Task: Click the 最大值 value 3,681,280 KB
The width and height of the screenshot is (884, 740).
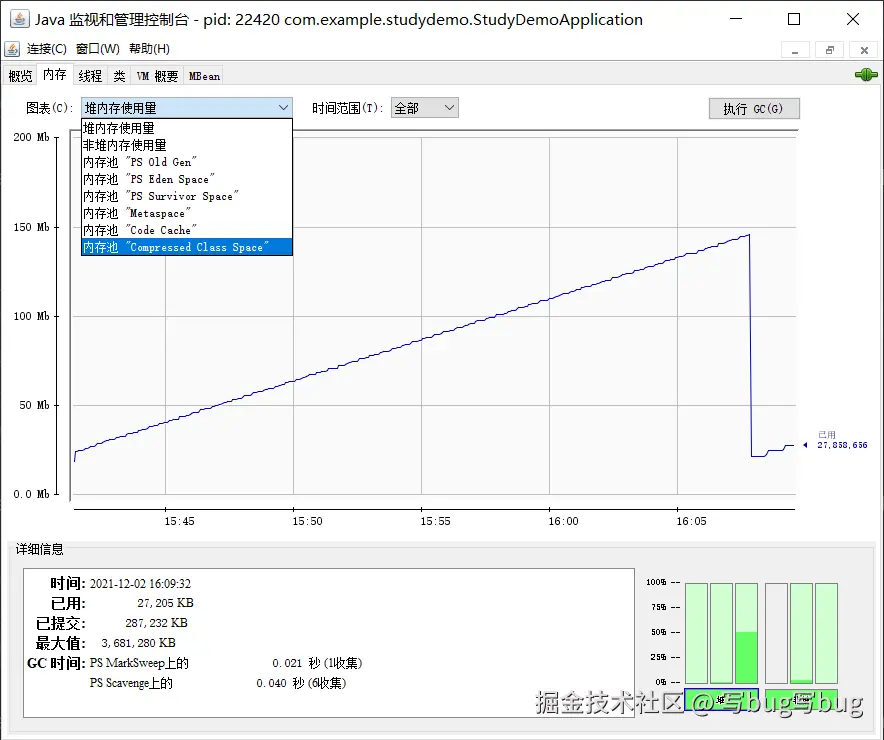Action: [138, 643]
